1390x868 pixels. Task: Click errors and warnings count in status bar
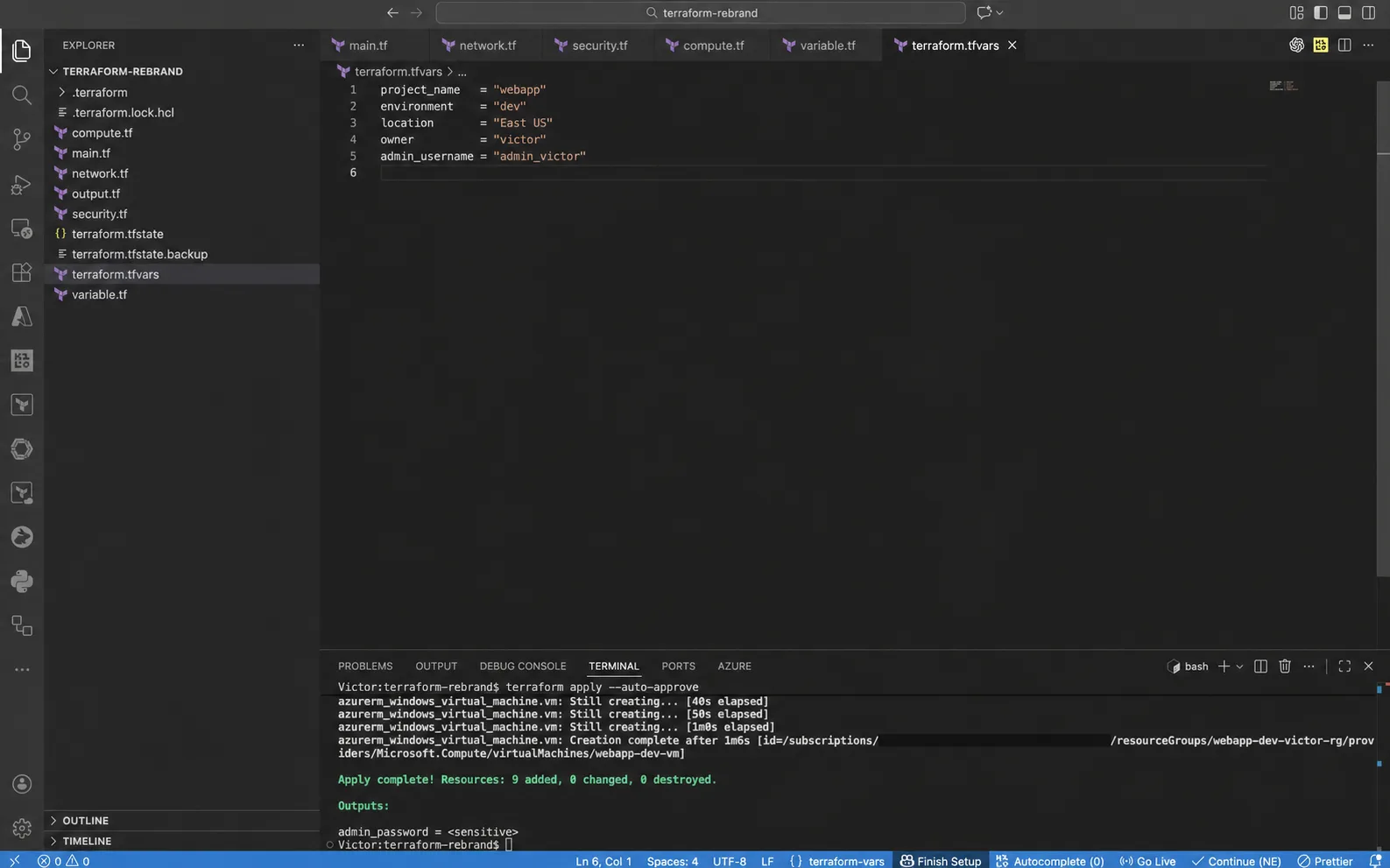63,861
